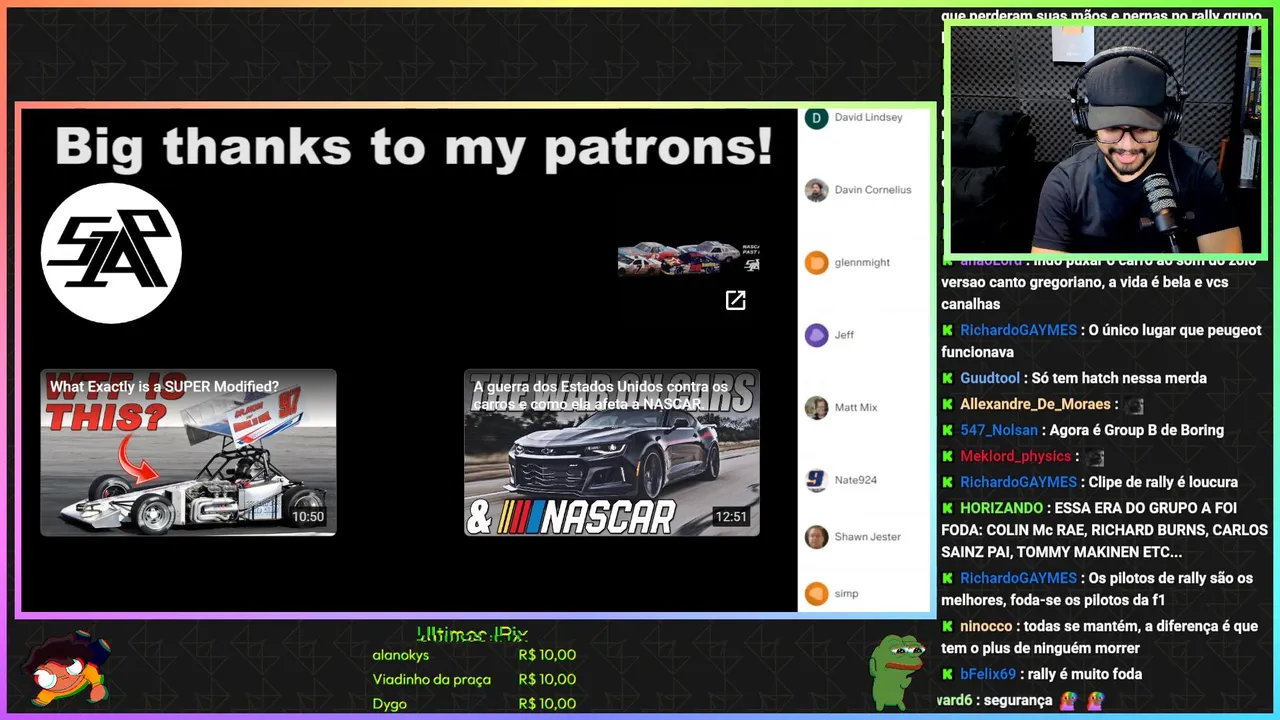Select the patron name glennmight
The image size is (1280, 720).
[862, 262]
